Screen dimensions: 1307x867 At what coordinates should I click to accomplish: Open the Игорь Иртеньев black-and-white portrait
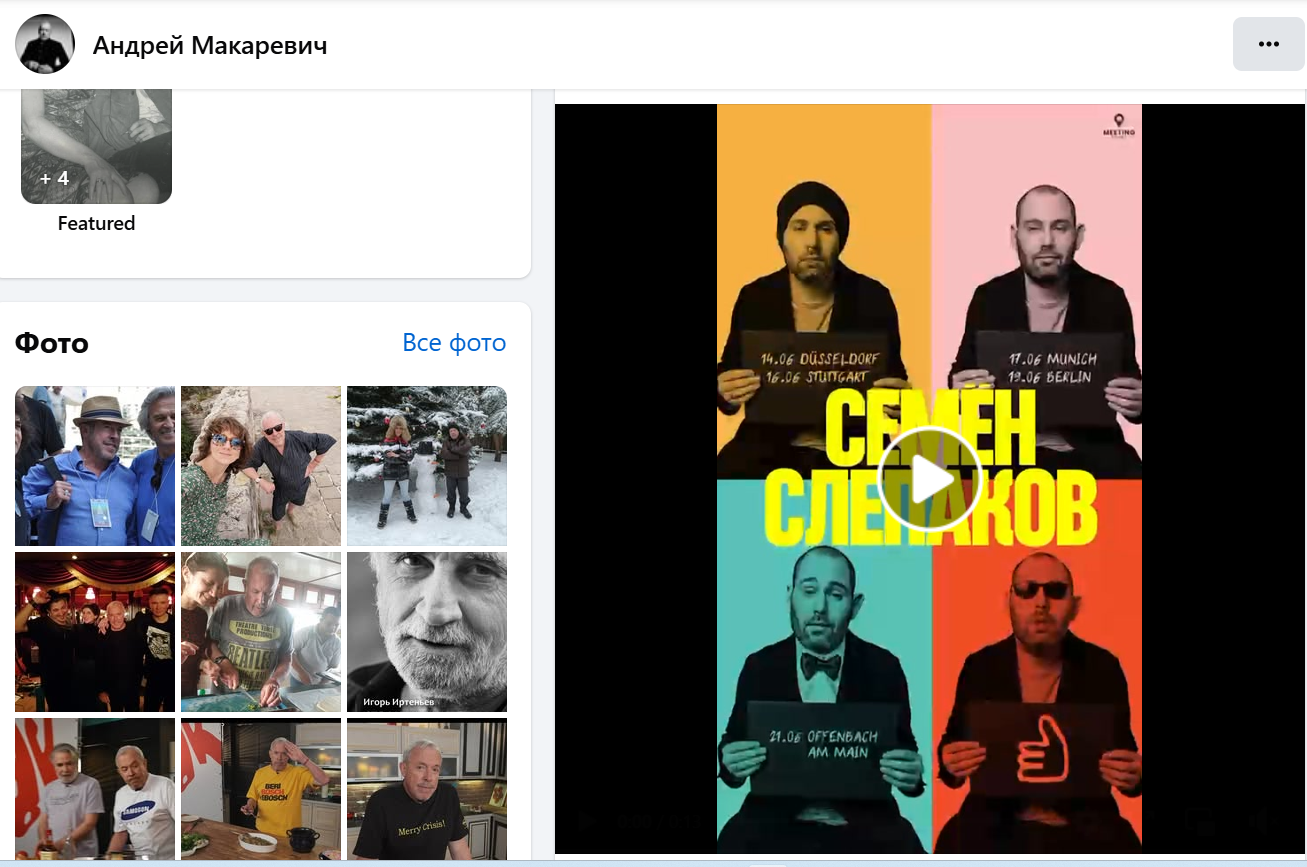tap(427, 632)
